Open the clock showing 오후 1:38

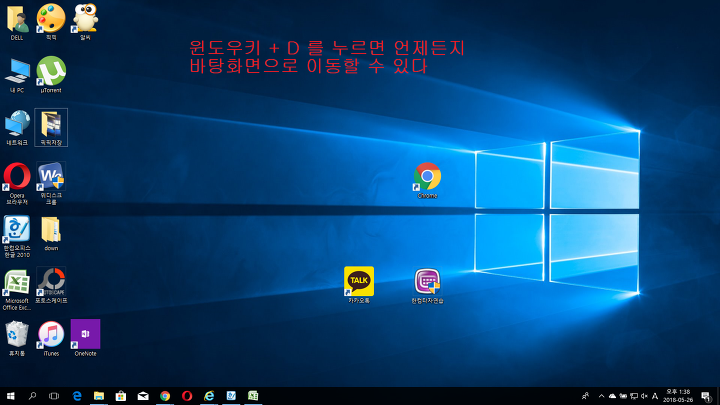pyautogui.click(x=678, y=396)
